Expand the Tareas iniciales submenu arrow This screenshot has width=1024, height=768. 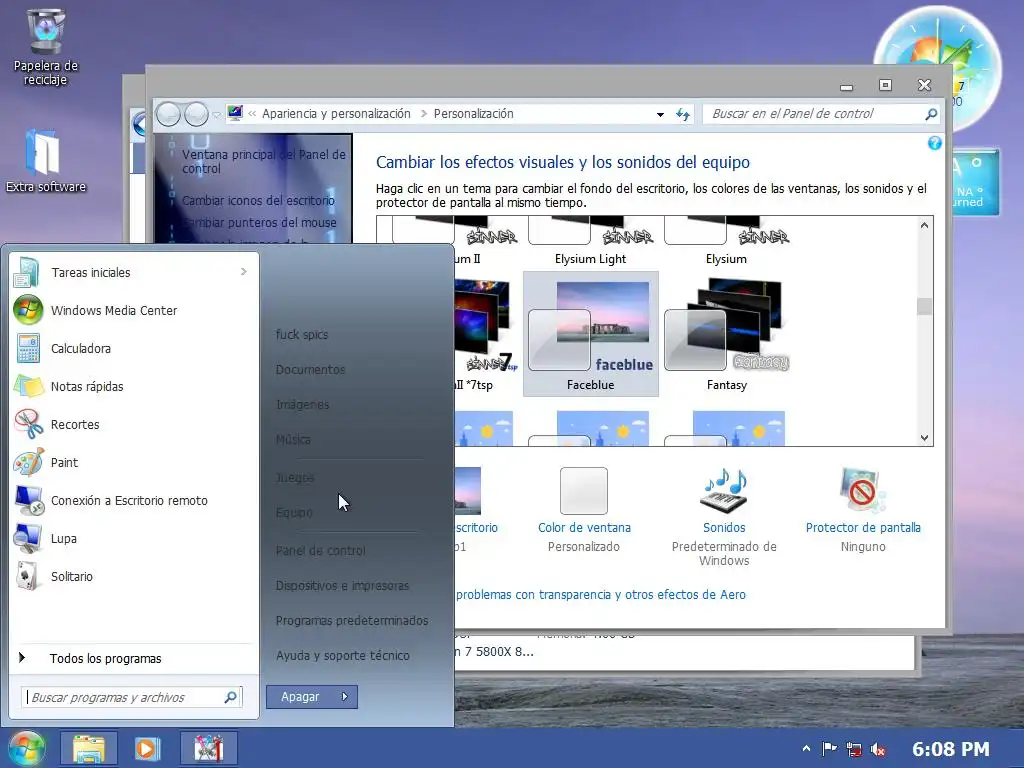[x=244, y=272]
